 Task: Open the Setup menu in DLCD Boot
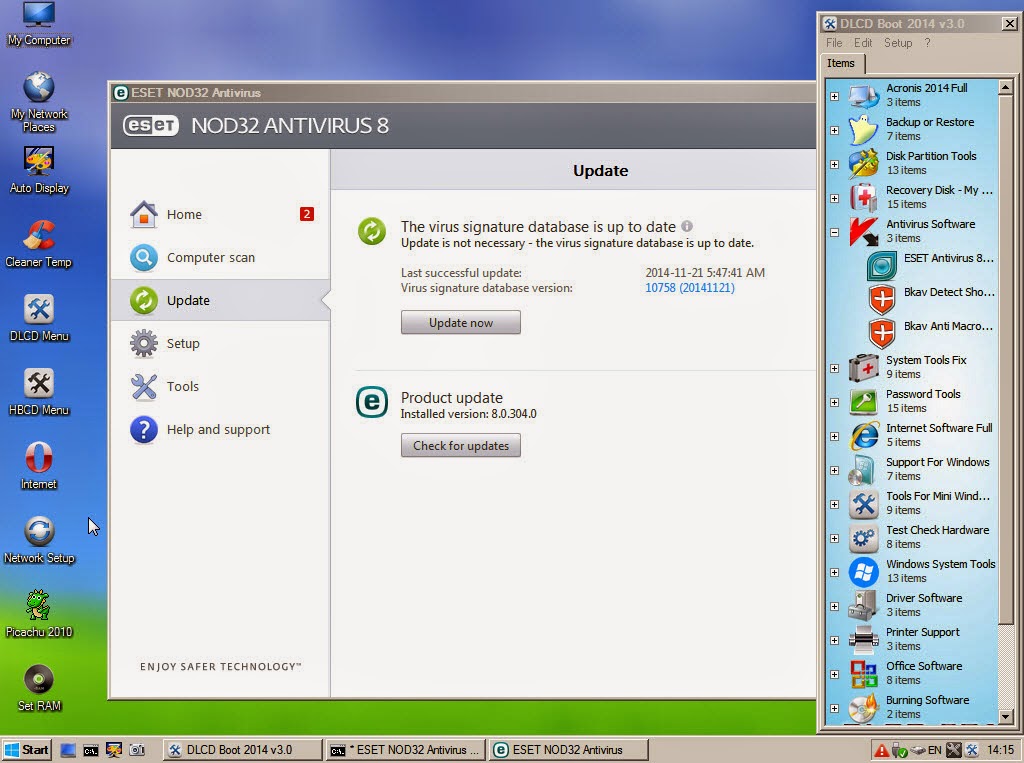pos(898,42)
